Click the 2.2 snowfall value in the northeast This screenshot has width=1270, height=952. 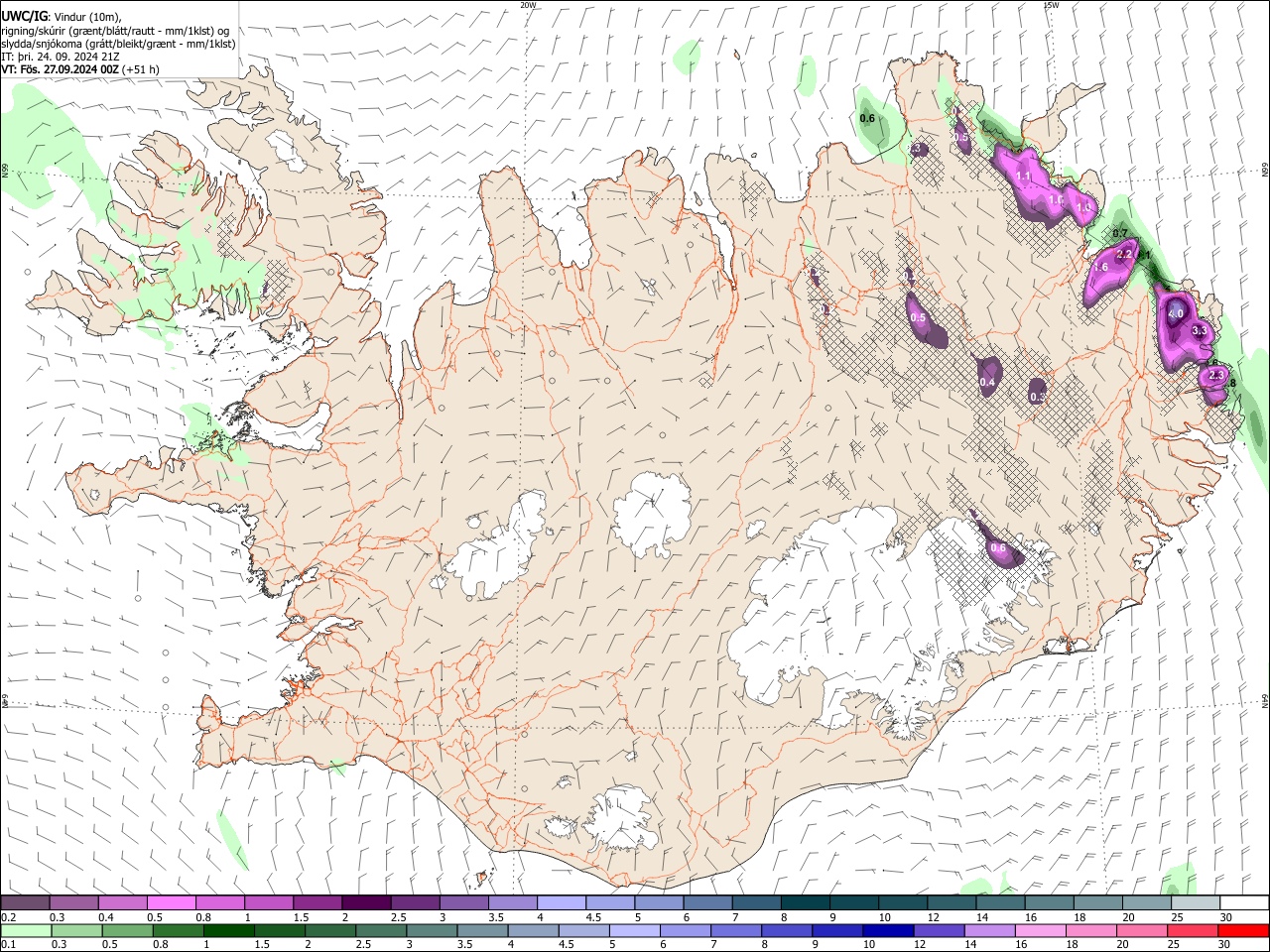(x=1124, y=254)
